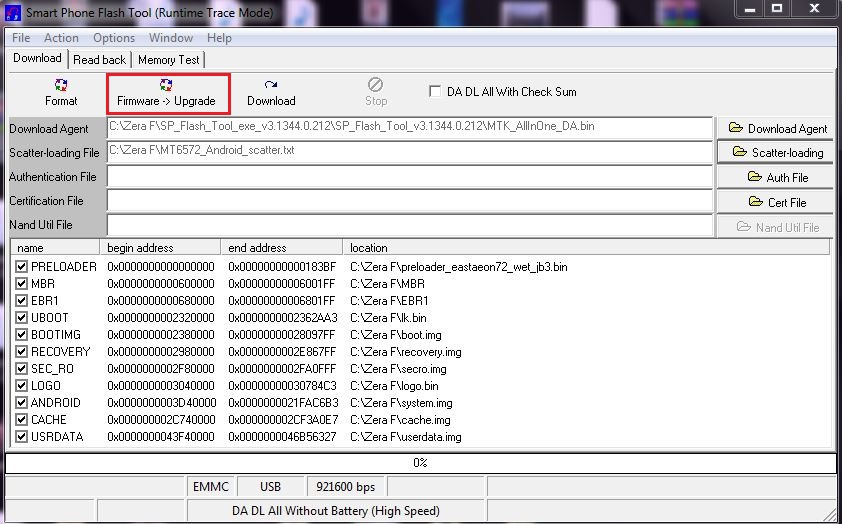Uncheck the CACHE partition checkbox

point(21,419)
